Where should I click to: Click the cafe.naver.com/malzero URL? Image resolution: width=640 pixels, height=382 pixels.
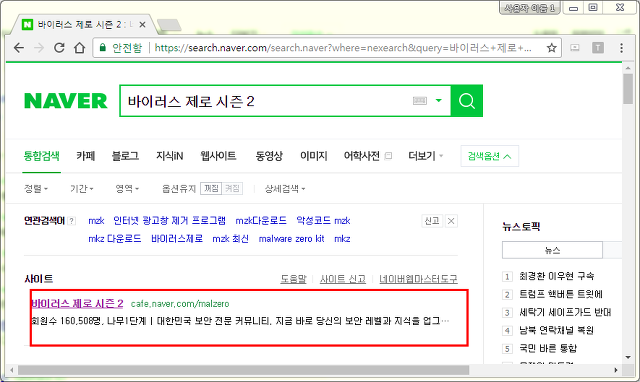[x=180, y=304]
